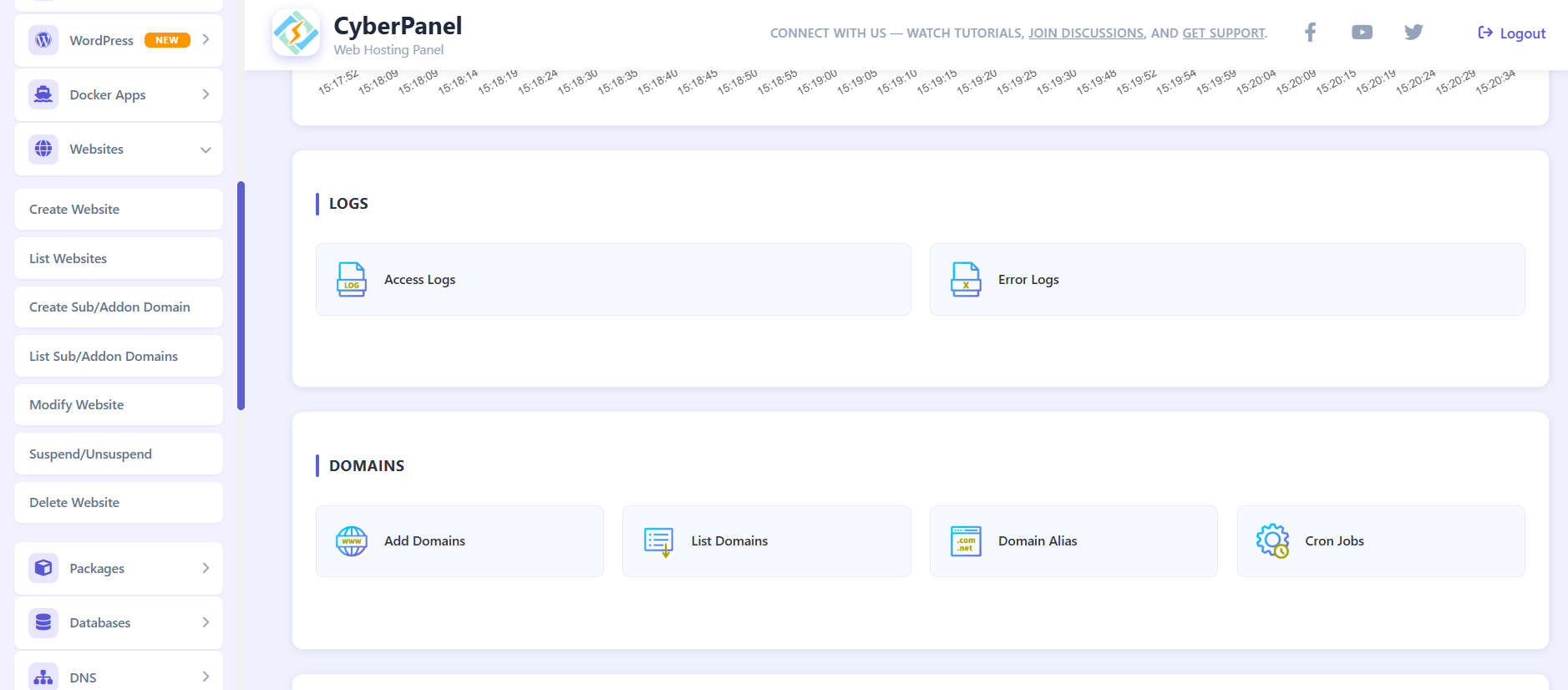This screenshot has height=690, width=1568.
Task: Open the Access Logs card
Action: [x=613, y=279]
